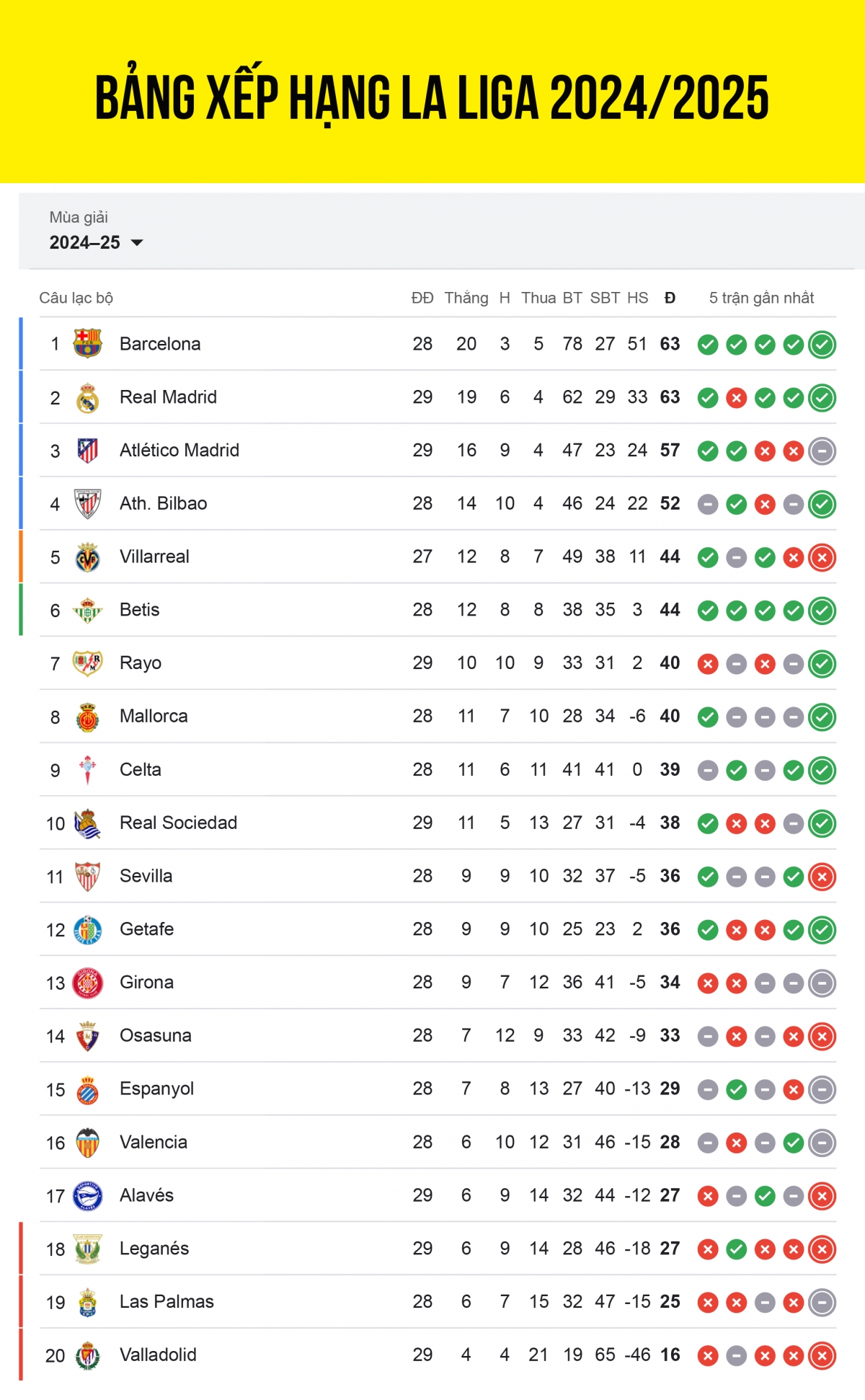
Task: Sort by the Đ points column
Action: pyautogui.click(x=668, y=298)
